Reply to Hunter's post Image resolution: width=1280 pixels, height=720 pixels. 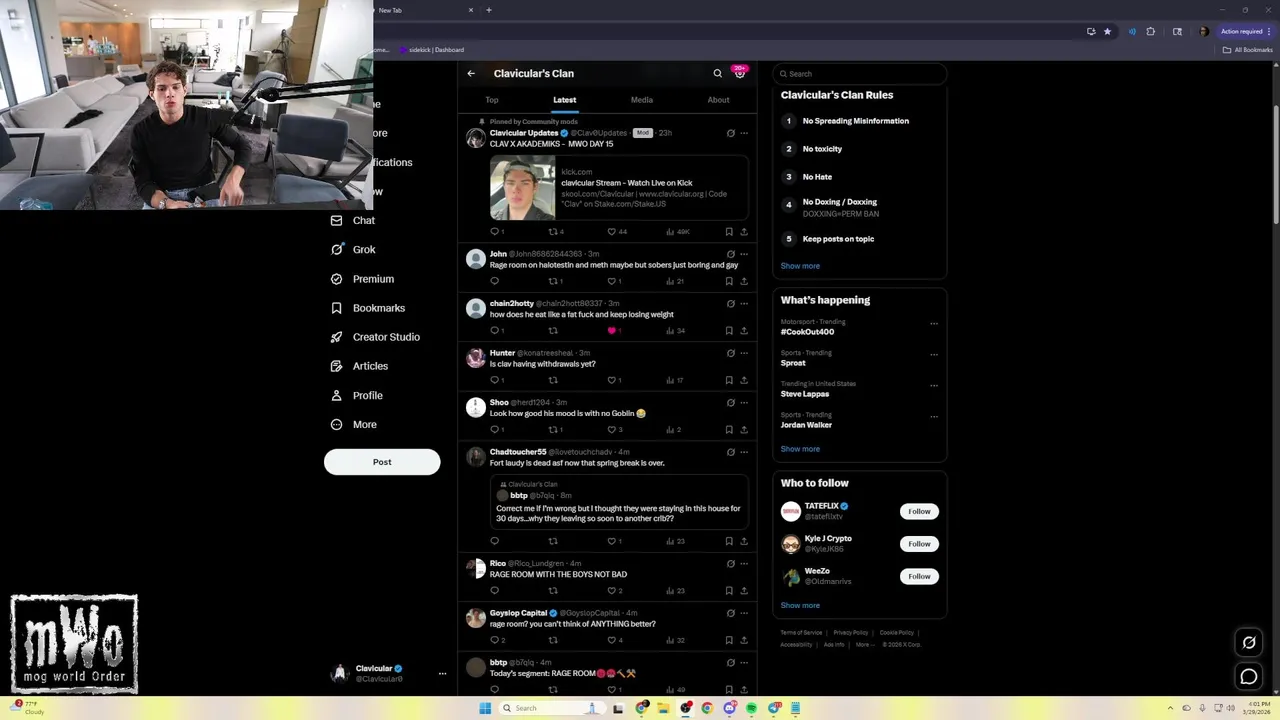[494, 380]
